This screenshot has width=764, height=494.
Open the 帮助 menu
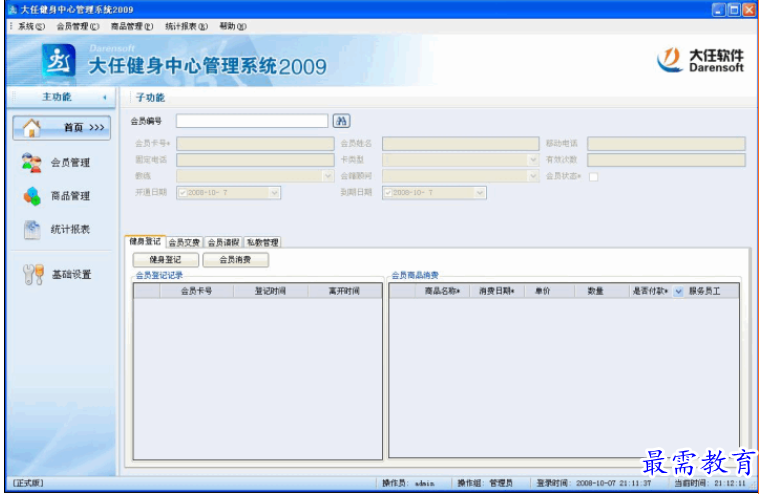pyautogui.click(x=232, y=26)
